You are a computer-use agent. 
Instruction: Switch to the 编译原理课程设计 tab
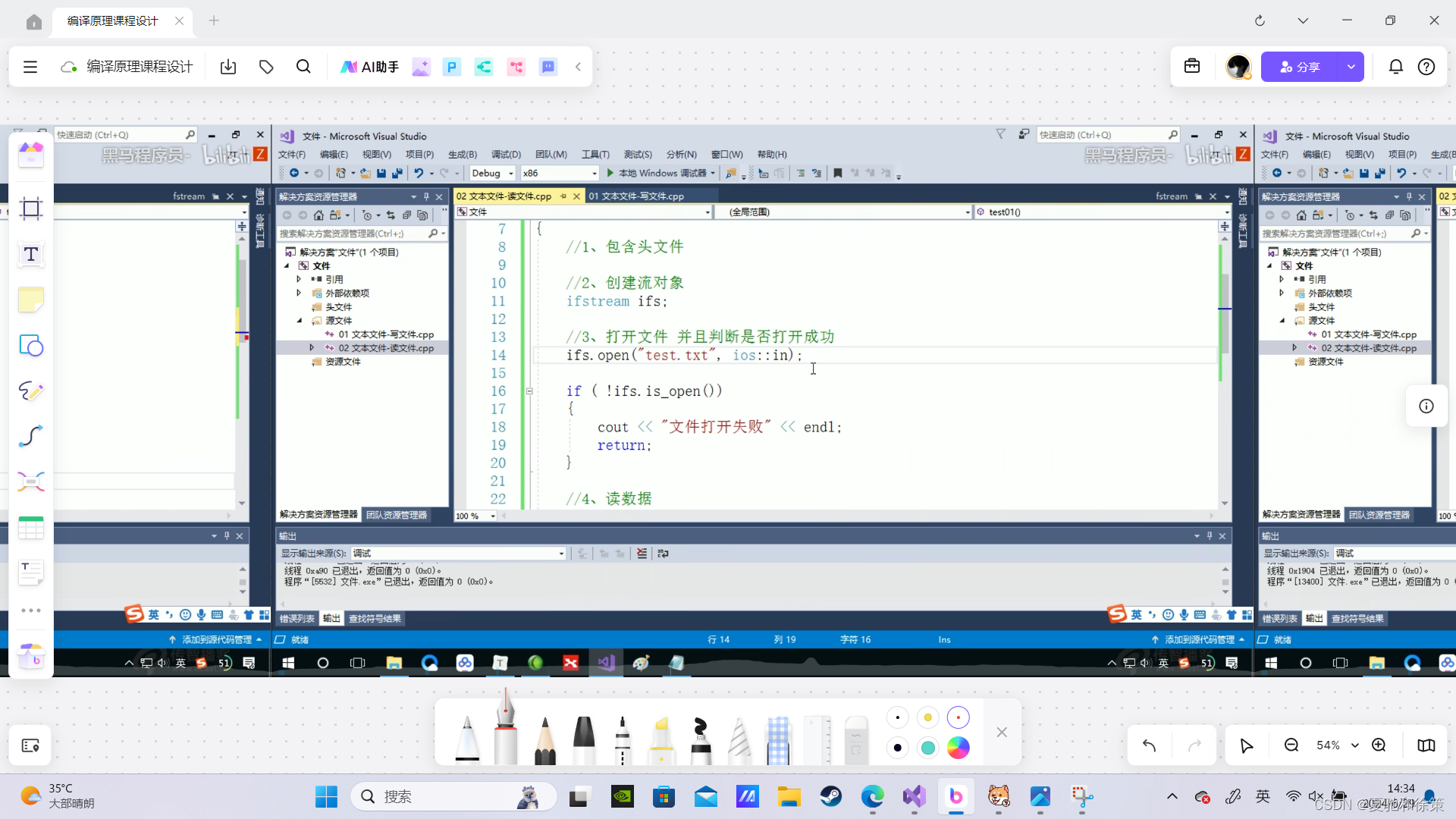pyautogui.click(x=113, y=20)
